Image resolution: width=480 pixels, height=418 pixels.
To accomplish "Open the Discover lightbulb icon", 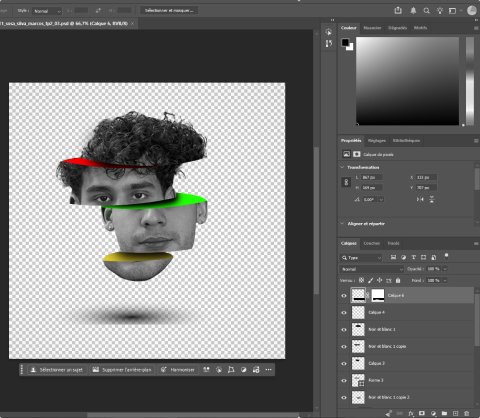I will [x=440, y=11].
